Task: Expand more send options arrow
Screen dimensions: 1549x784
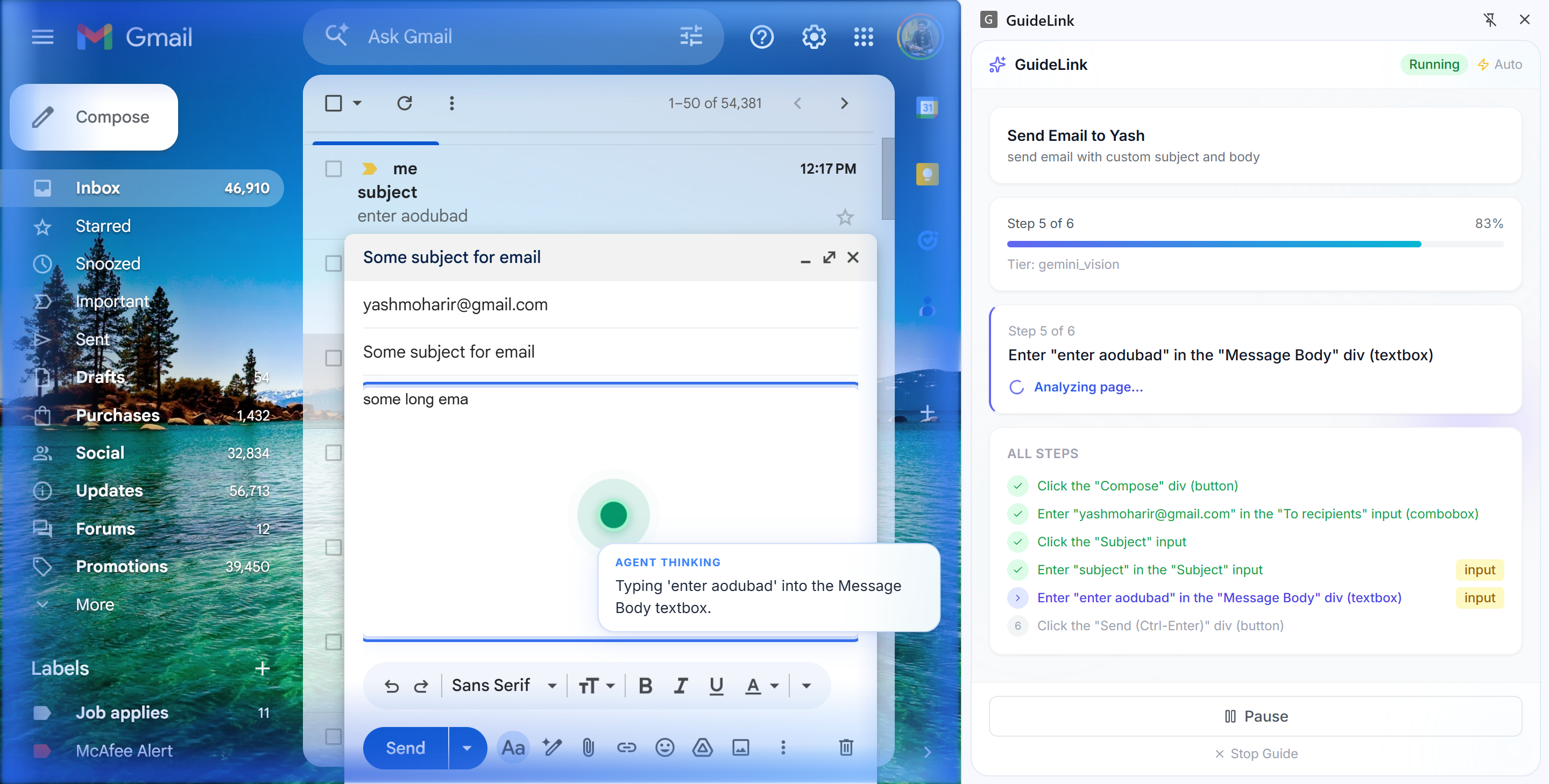Action: tap(467, 748)
